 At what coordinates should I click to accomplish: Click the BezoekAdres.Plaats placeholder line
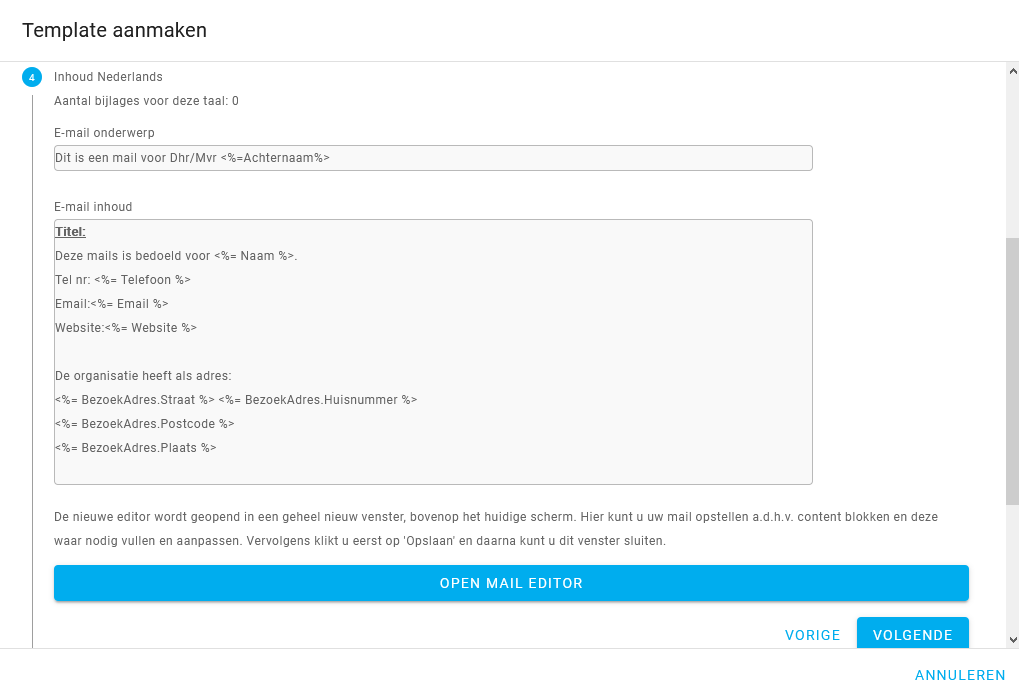136,448
